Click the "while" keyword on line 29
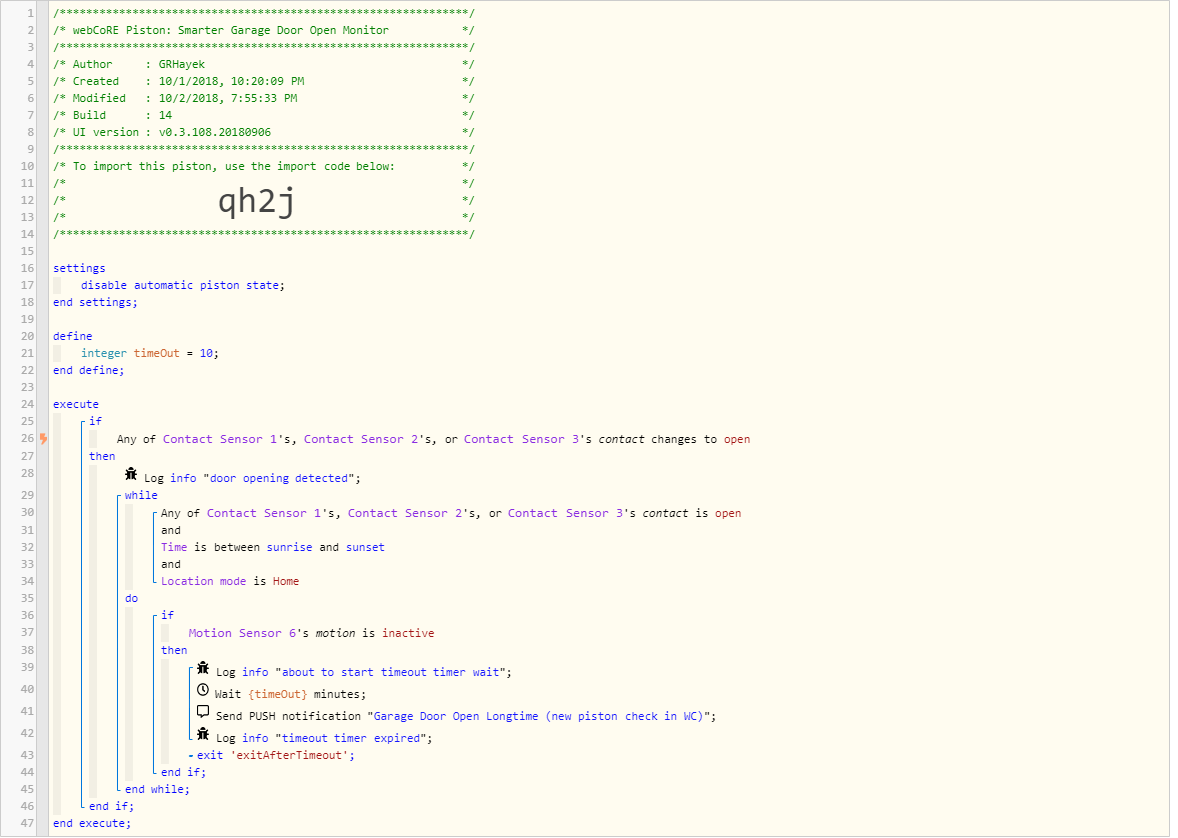Screen dimensions: 1178x838 coord(141,495)
